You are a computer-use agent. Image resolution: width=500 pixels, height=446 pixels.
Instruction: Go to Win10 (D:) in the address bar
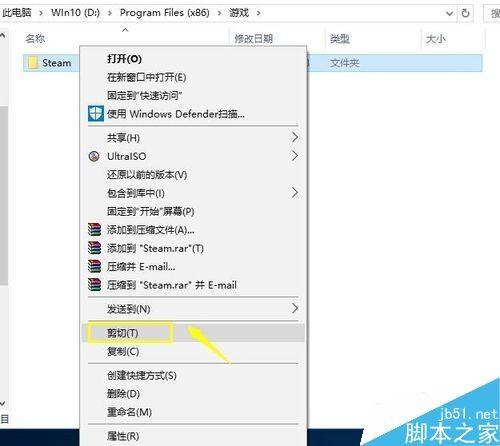tap(75, 13)
